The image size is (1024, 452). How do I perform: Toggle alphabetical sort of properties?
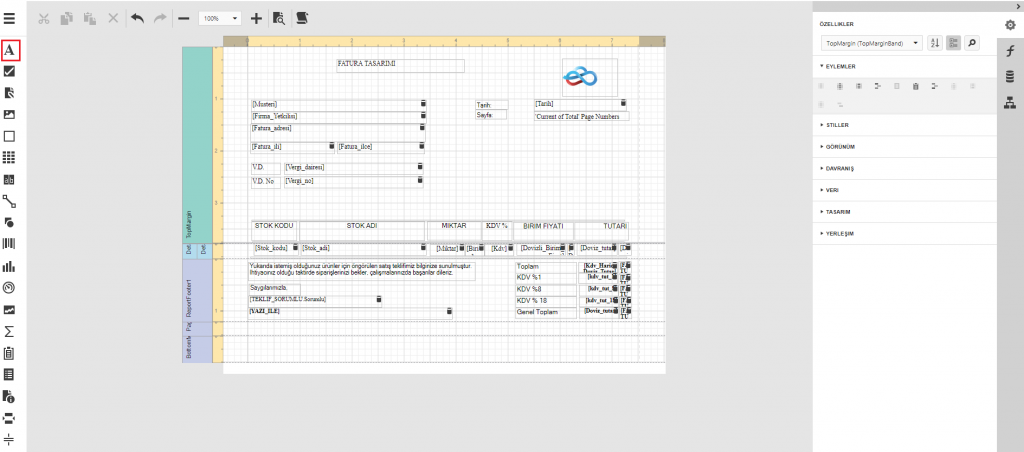pyautogui.click(x=934, y=43)
